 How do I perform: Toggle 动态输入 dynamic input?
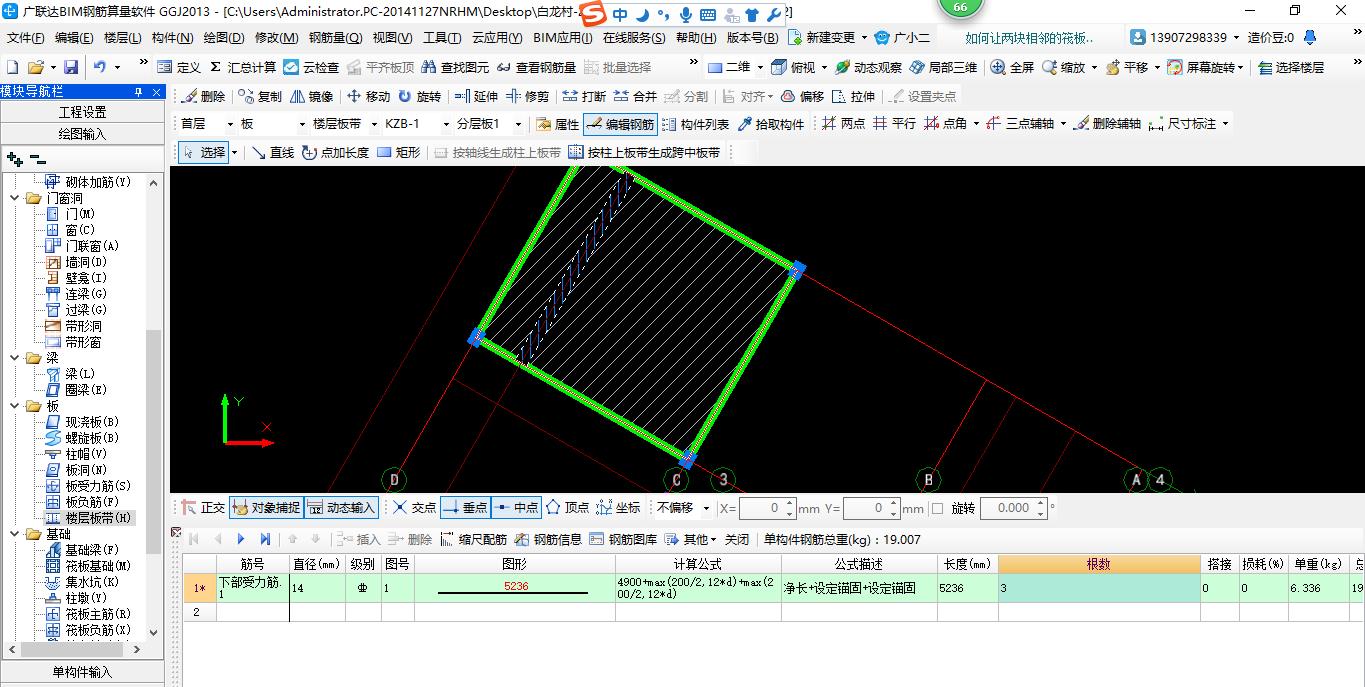pyautogui.click(x=341, y=508)
